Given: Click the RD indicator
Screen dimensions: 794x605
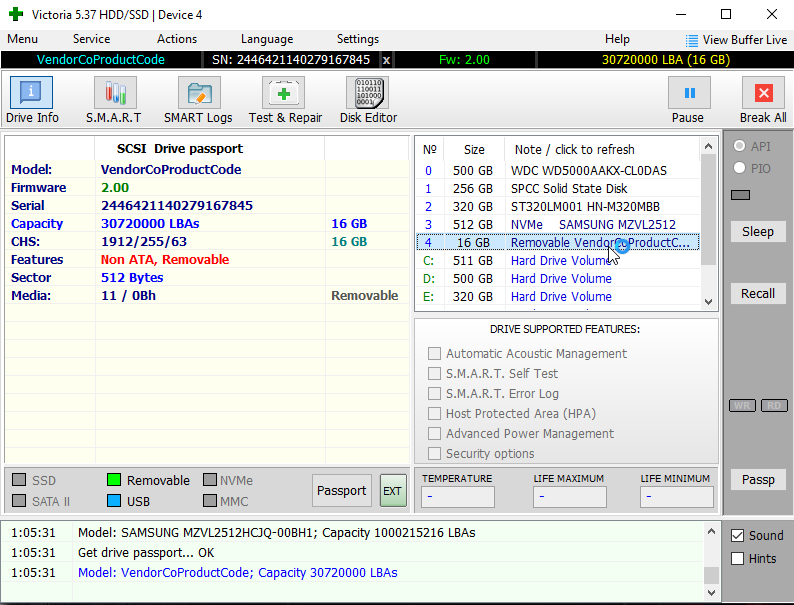Looking at the screenshot, I should point(774,406).
